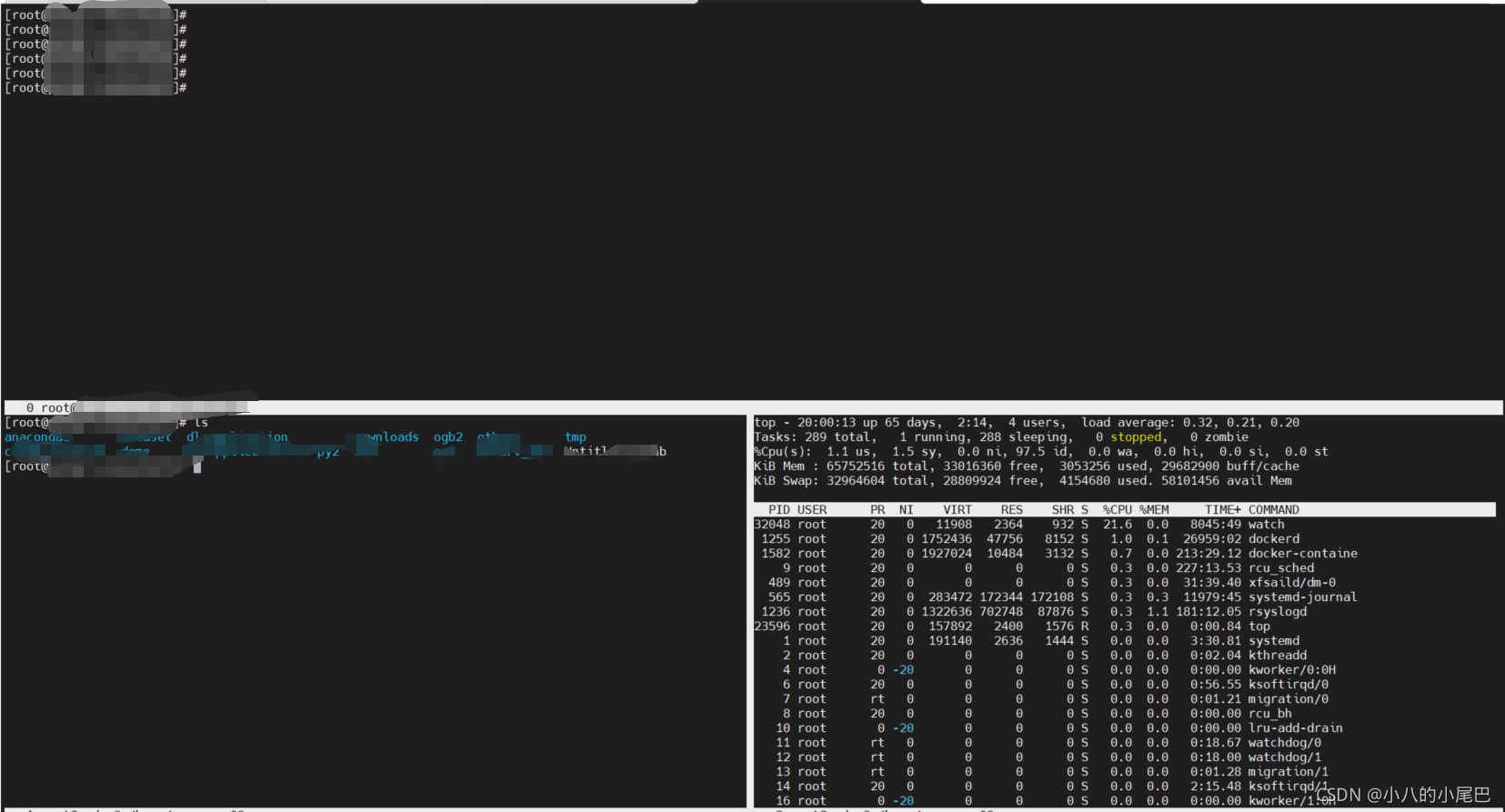Click PID 1255 in the process list
This screenshot has width=1505, height=812.
coord(776,539)
